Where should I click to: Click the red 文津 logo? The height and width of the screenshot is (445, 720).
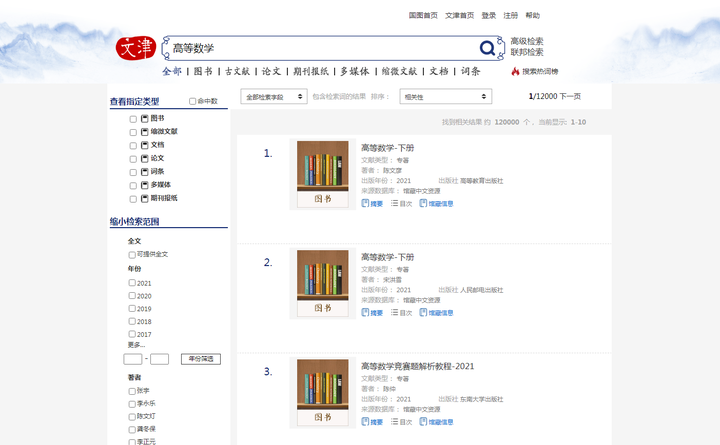136,48
